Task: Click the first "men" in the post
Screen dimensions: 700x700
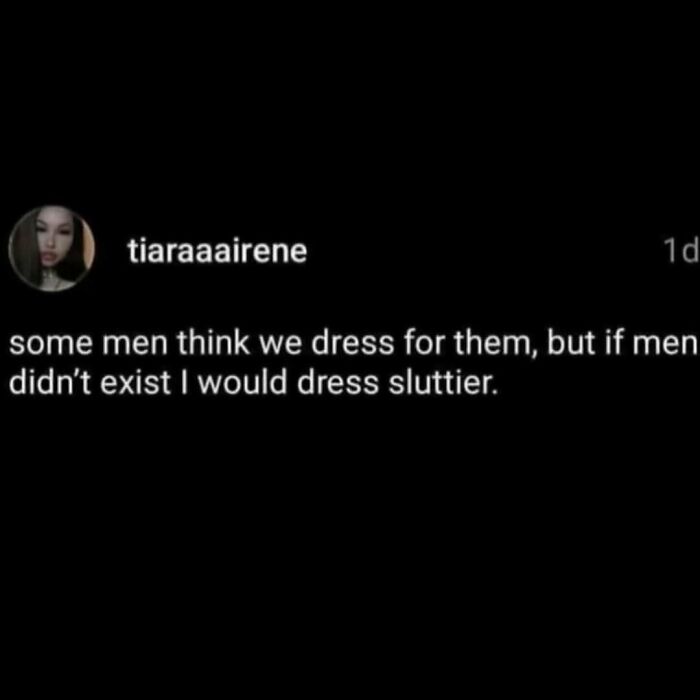Action: [x=135, y=346]
